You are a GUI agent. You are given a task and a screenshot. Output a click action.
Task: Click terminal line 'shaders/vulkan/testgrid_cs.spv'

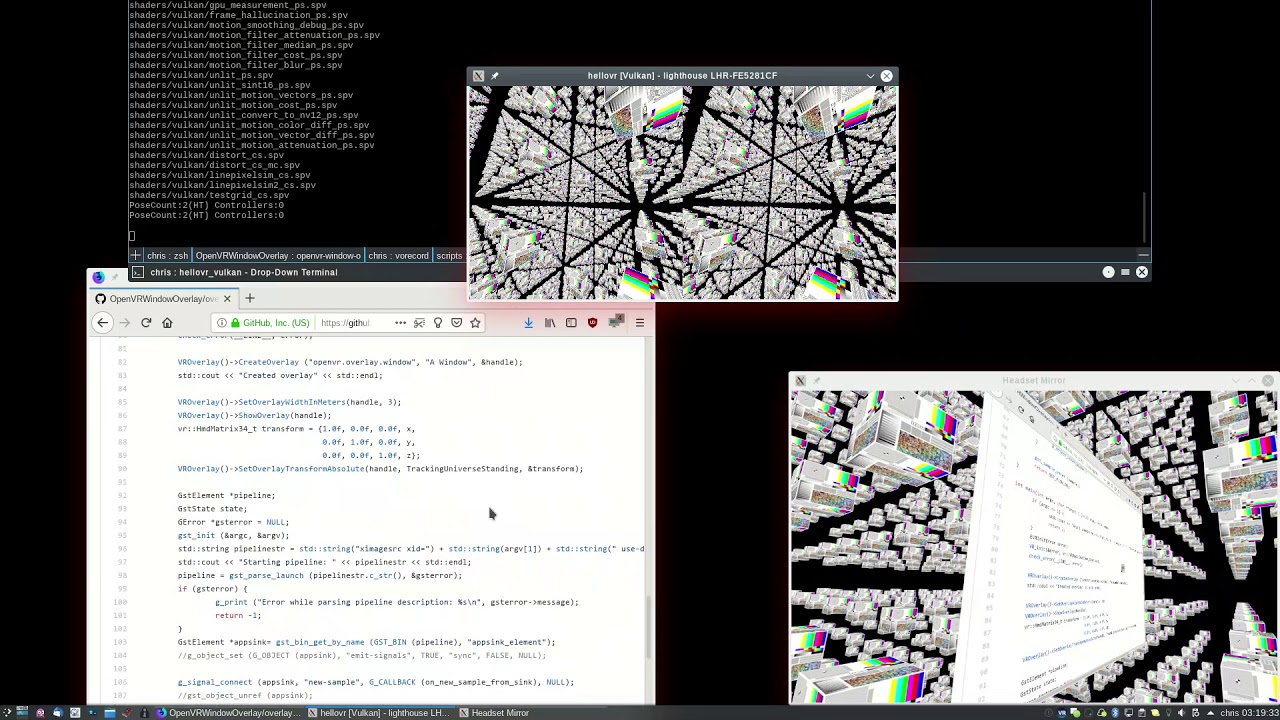point(209,195)
